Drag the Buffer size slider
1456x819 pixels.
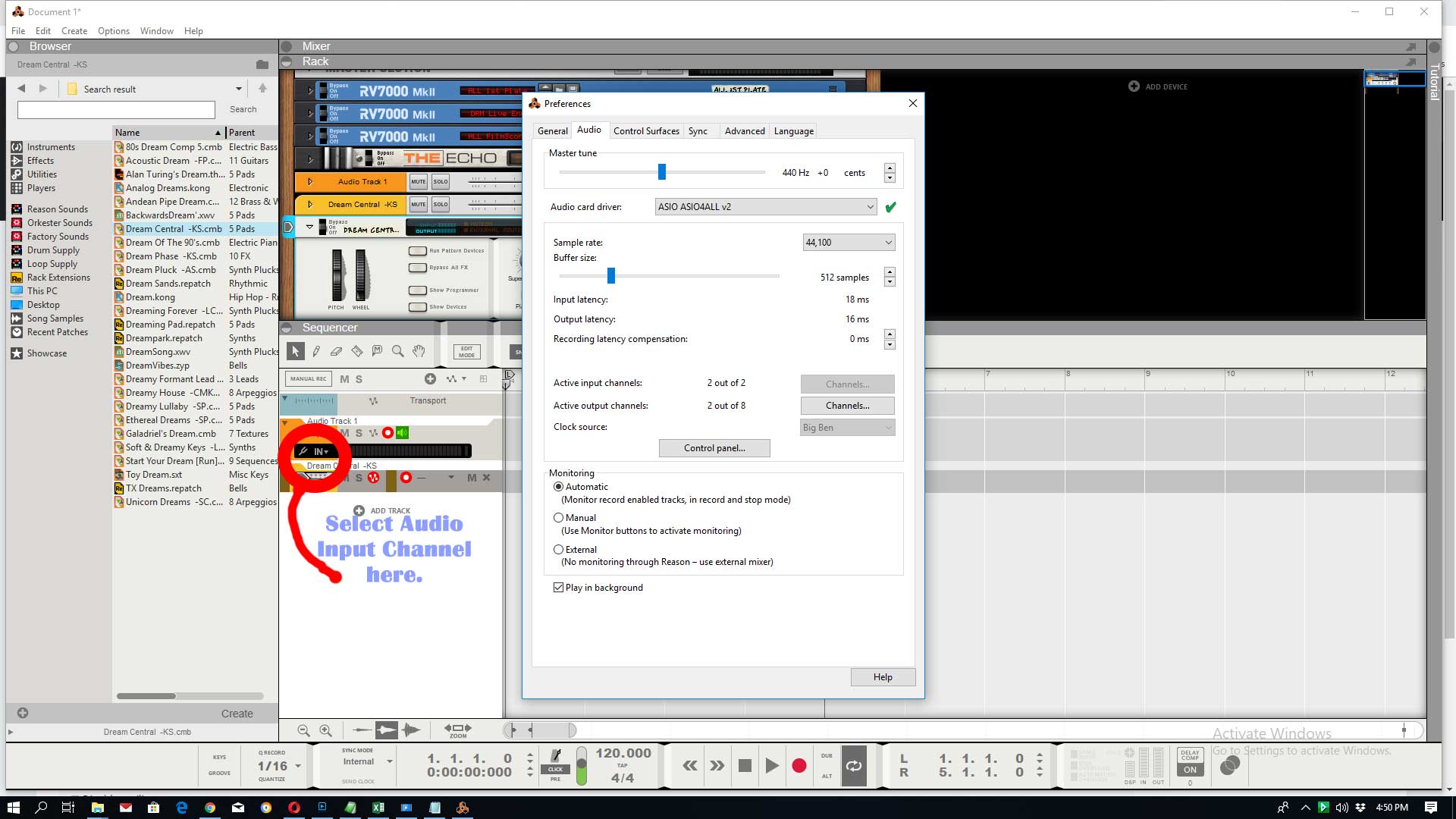(x=611, y=276)
